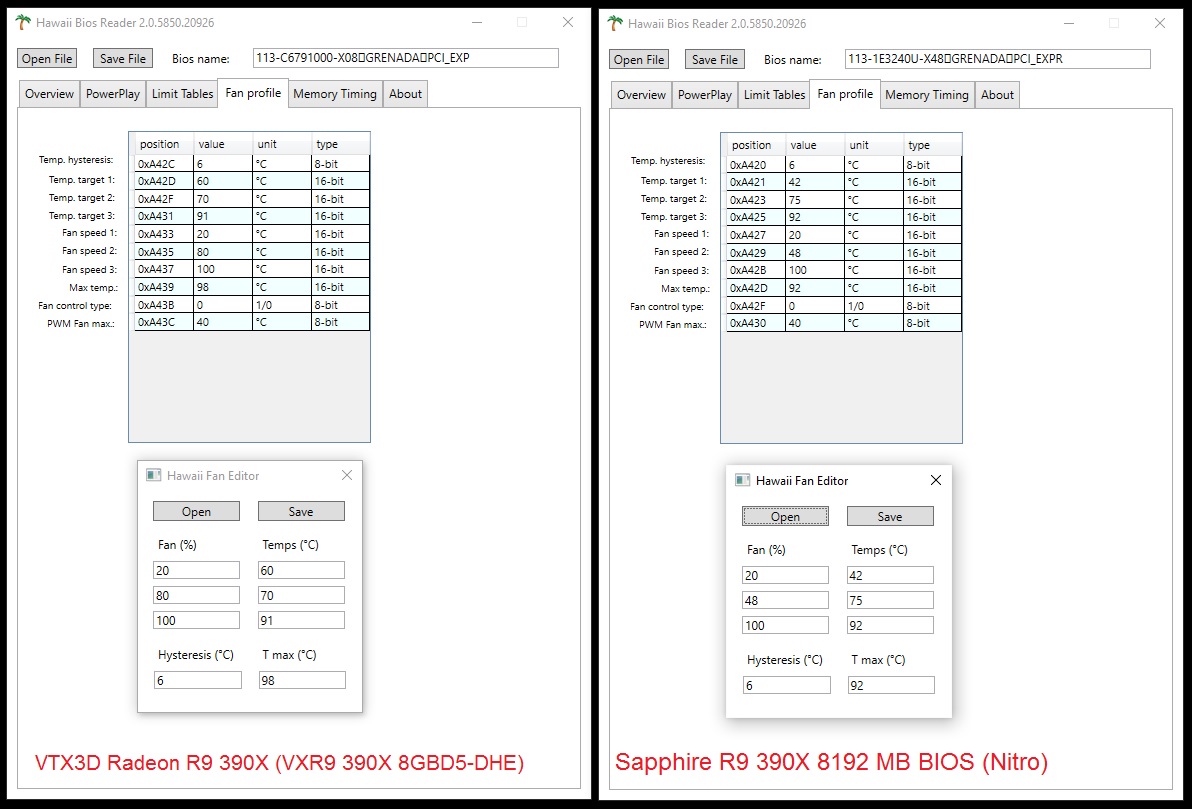Screen dimensions: 1192x809
Task: Click the fan 80 percent field in the left editor
Action: (196, 595)
